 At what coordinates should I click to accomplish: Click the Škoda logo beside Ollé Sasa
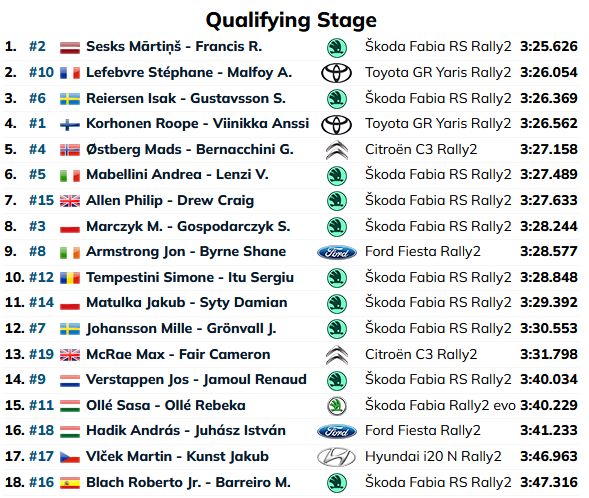point(337,406)
